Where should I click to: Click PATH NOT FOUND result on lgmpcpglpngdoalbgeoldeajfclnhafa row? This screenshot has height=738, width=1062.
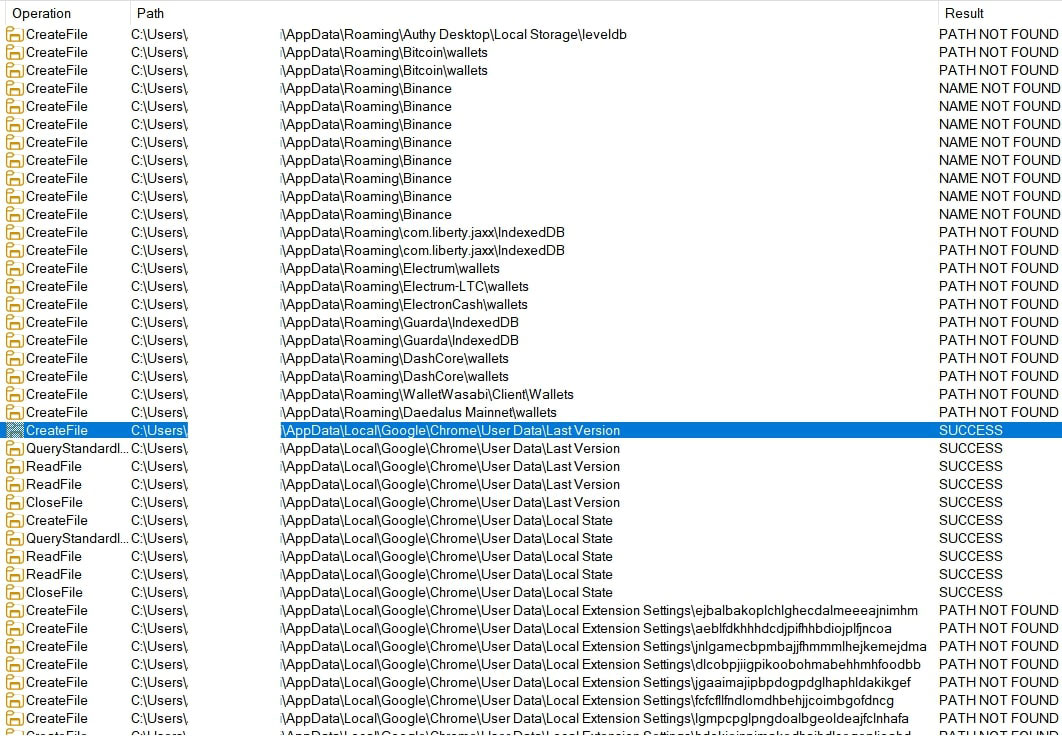coord(998,718)
